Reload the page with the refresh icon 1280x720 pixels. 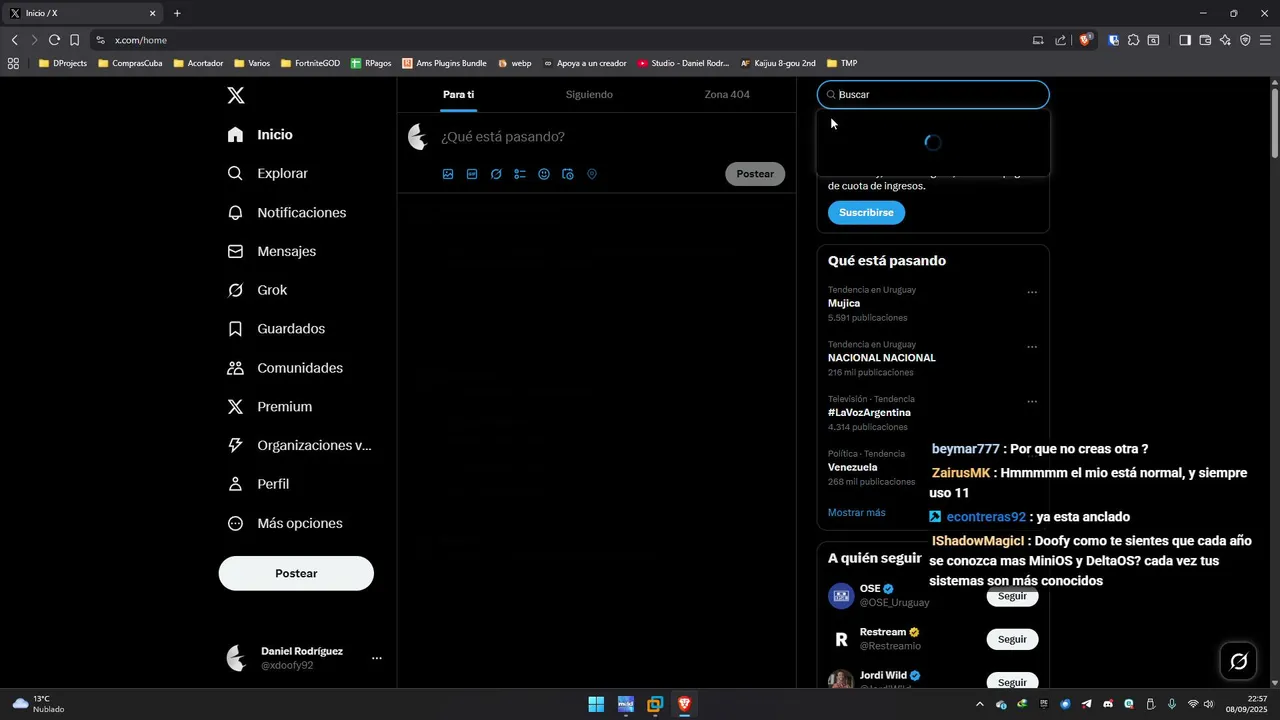point(54,40)
